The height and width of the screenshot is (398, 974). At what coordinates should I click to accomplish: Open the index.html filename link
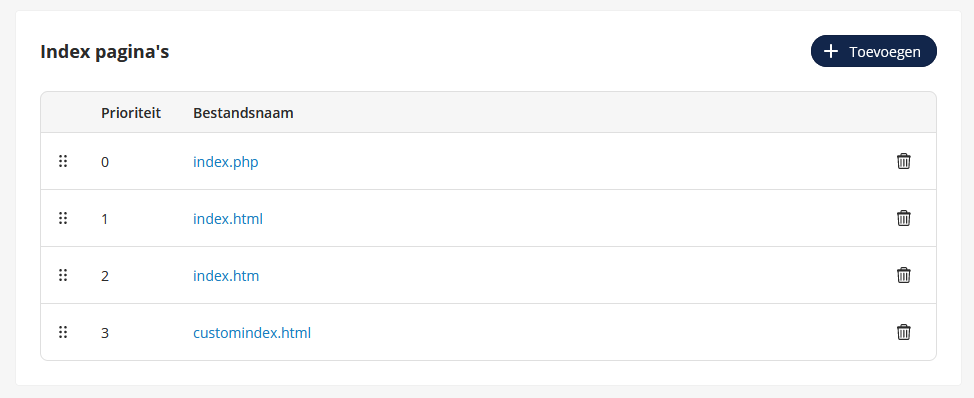point(228,219)
